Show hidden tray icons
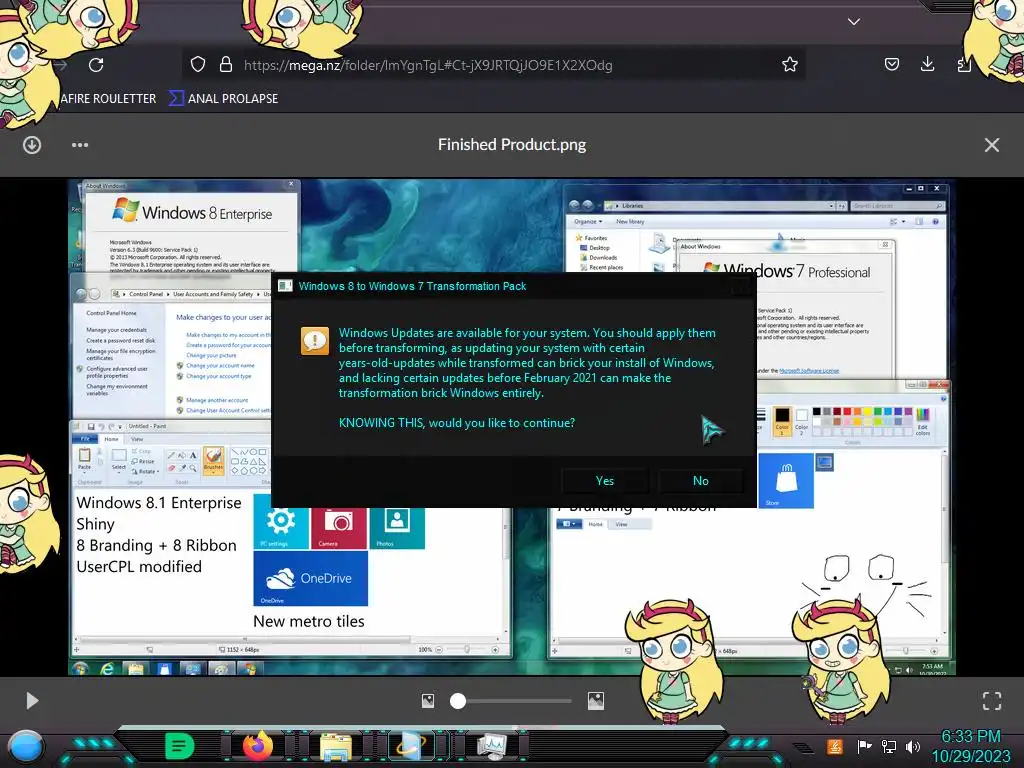 click(803, 746)
